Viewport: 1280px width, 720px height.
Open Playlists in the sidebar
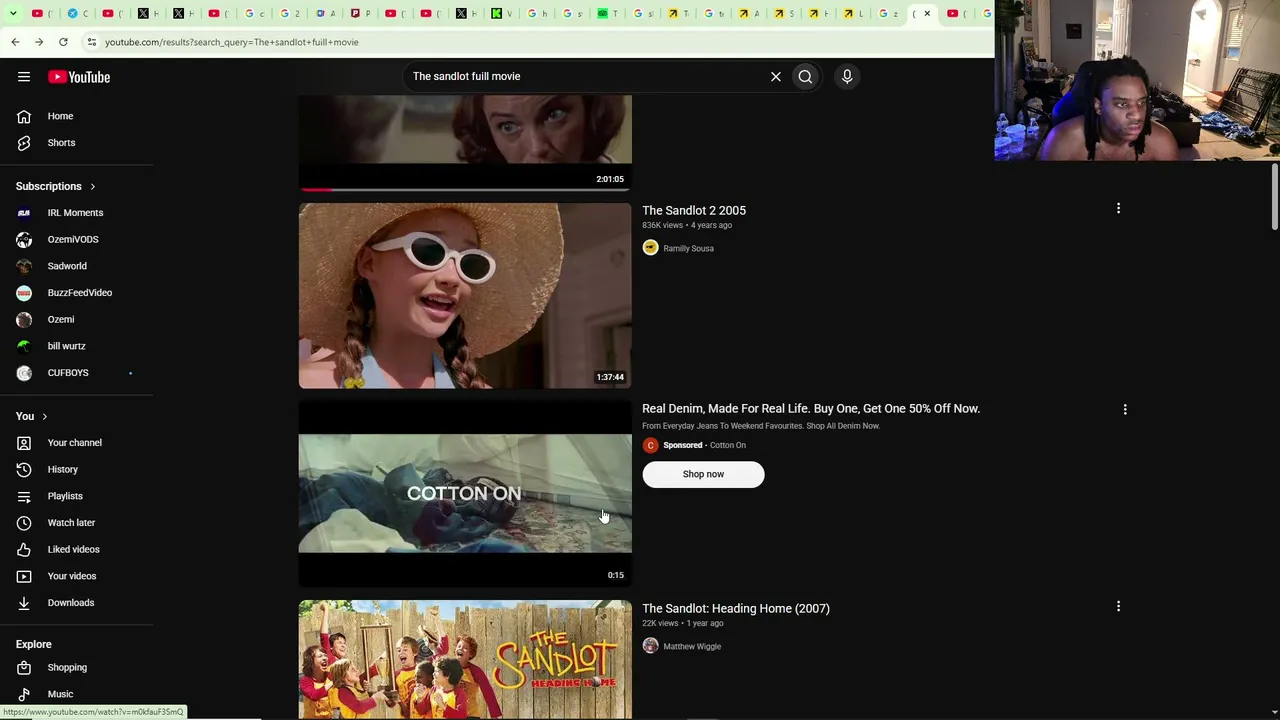coord(76,496)
